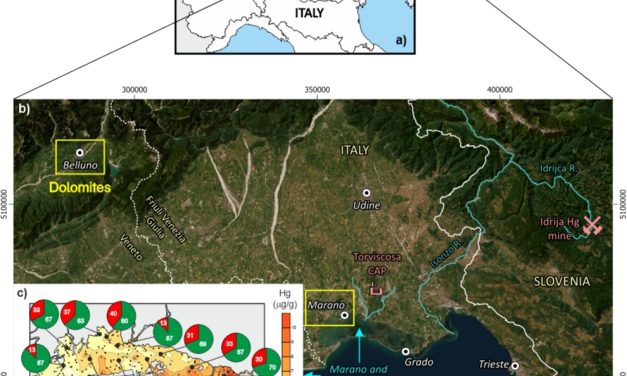Viewport: 627px width, 376px height.
Task: Click the 'b)' panel label
Action: pyautogui.click(x=24, y=109)
